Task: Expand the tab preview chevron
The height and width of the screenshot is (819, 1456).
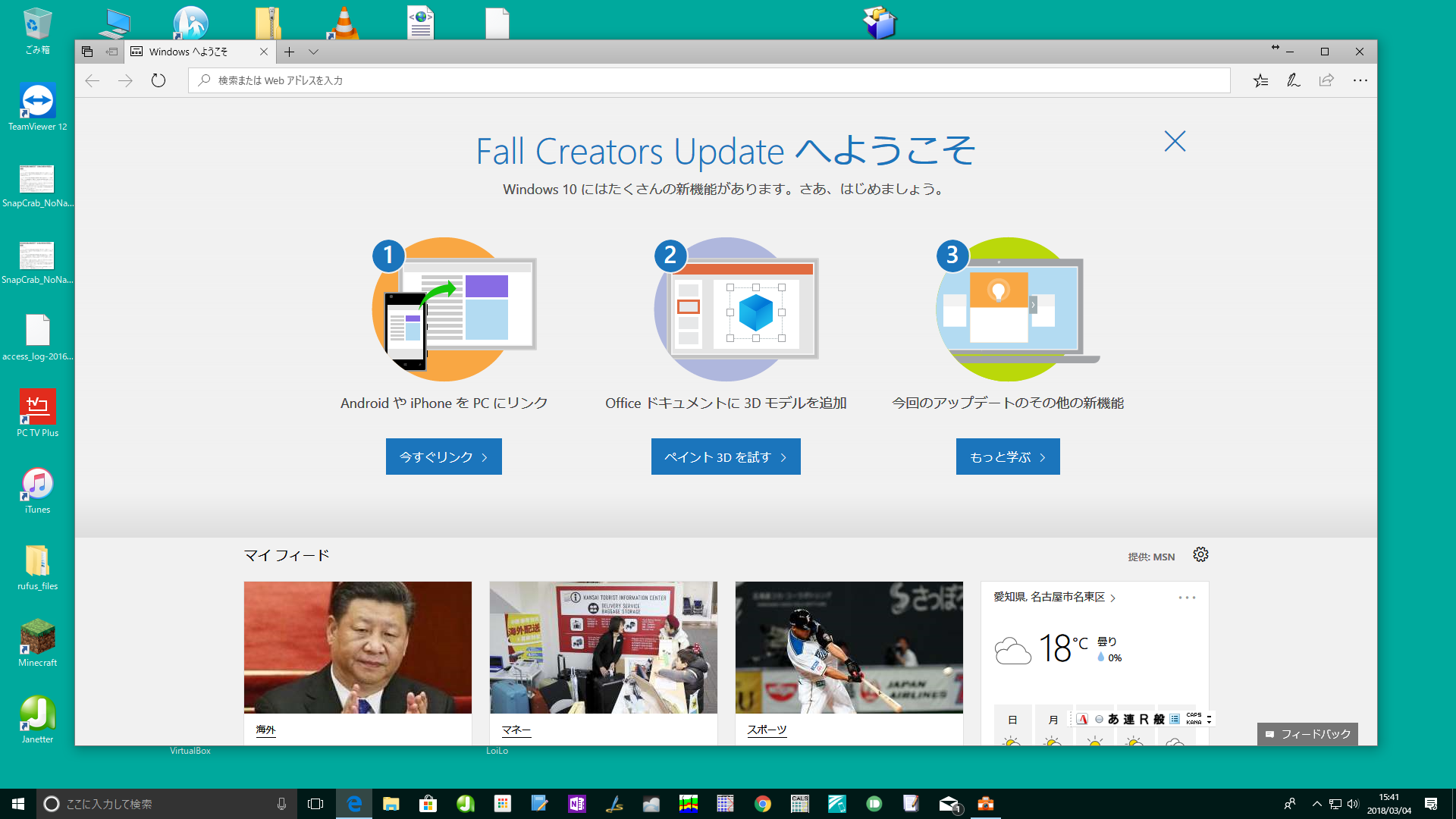Action: coord(313,52)
